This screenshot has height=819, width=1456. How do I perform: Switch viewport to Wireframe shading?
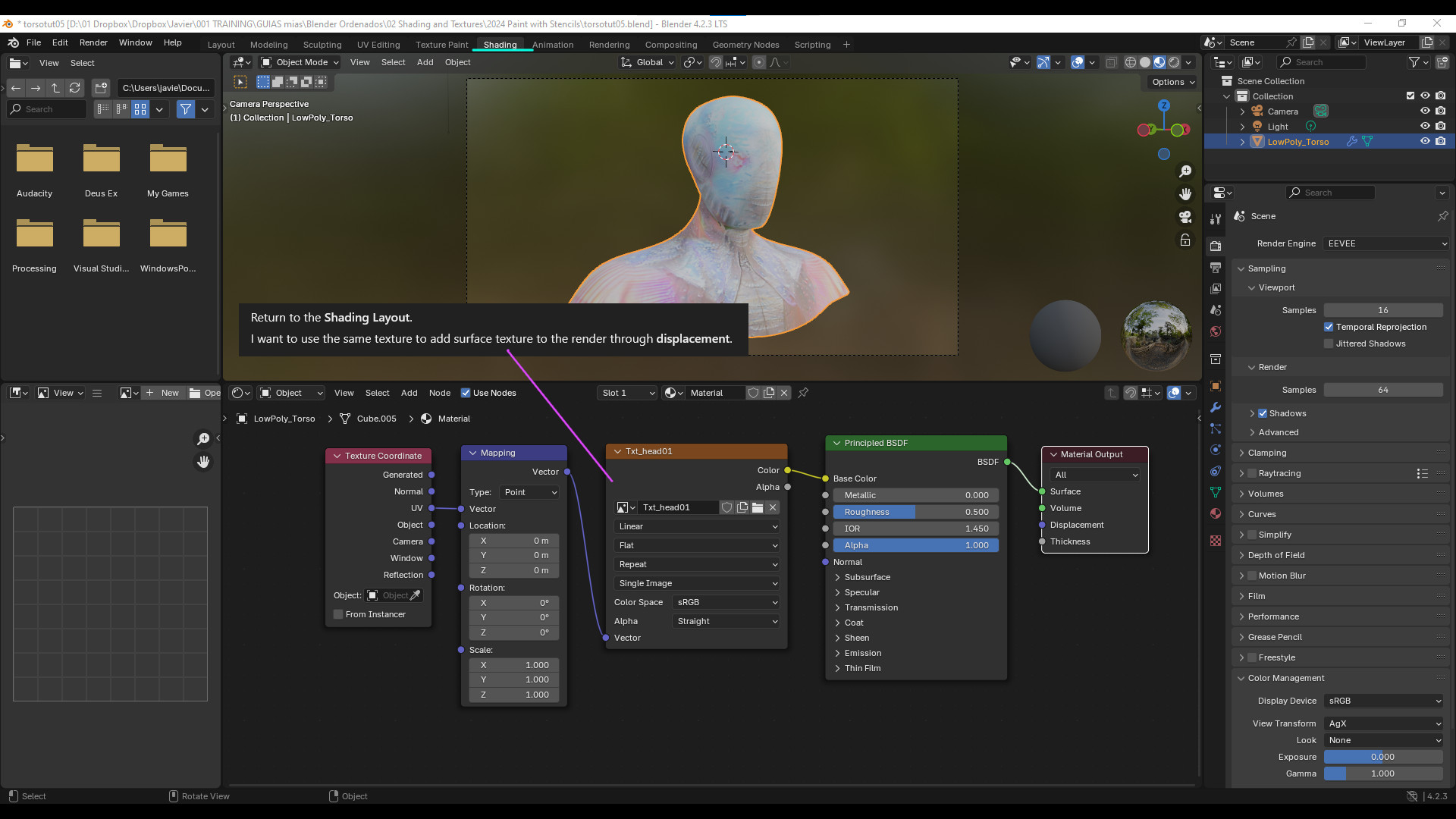(x=1131, y=62)
